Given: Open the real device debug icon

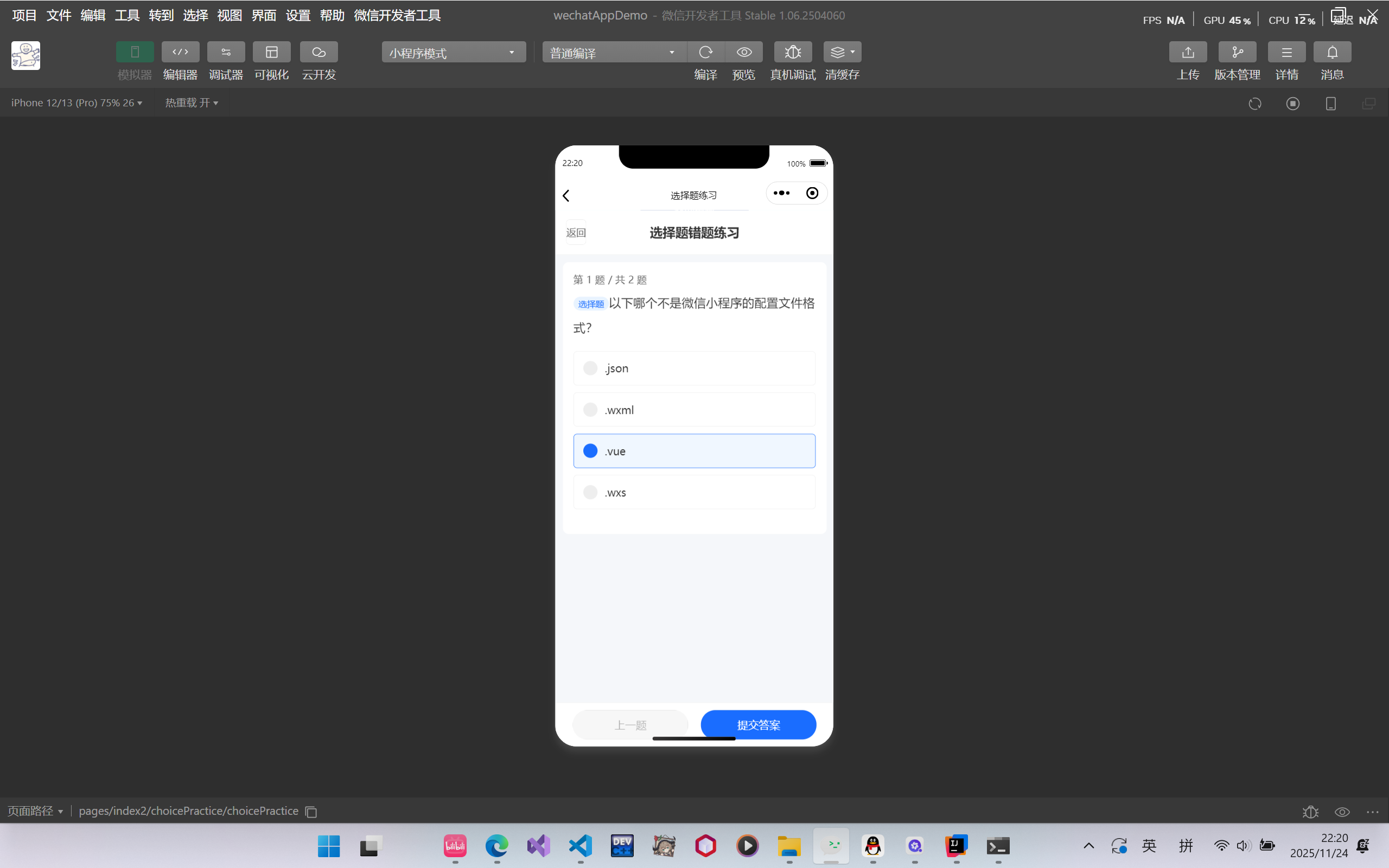Looking at the screenshot, I should (x=793, y=52).
